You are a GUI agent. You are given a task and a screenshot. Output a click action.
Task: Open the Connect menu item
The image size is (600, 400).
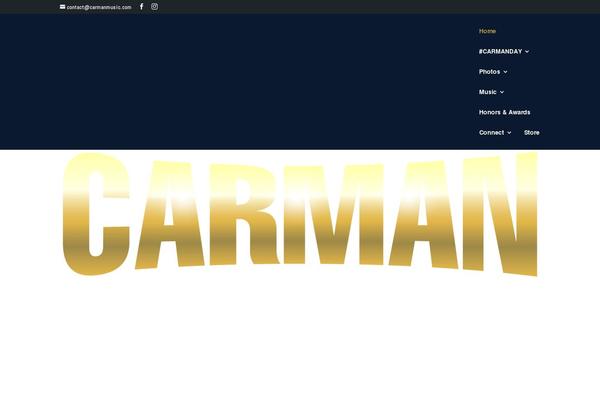[x=491, y=132]
